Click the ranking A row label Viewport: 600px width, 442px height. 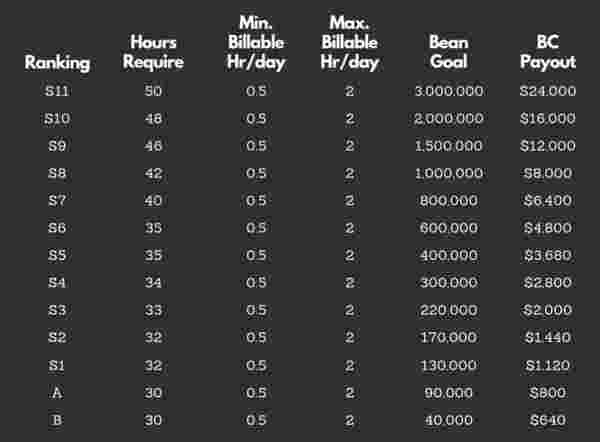pos(58,393)
